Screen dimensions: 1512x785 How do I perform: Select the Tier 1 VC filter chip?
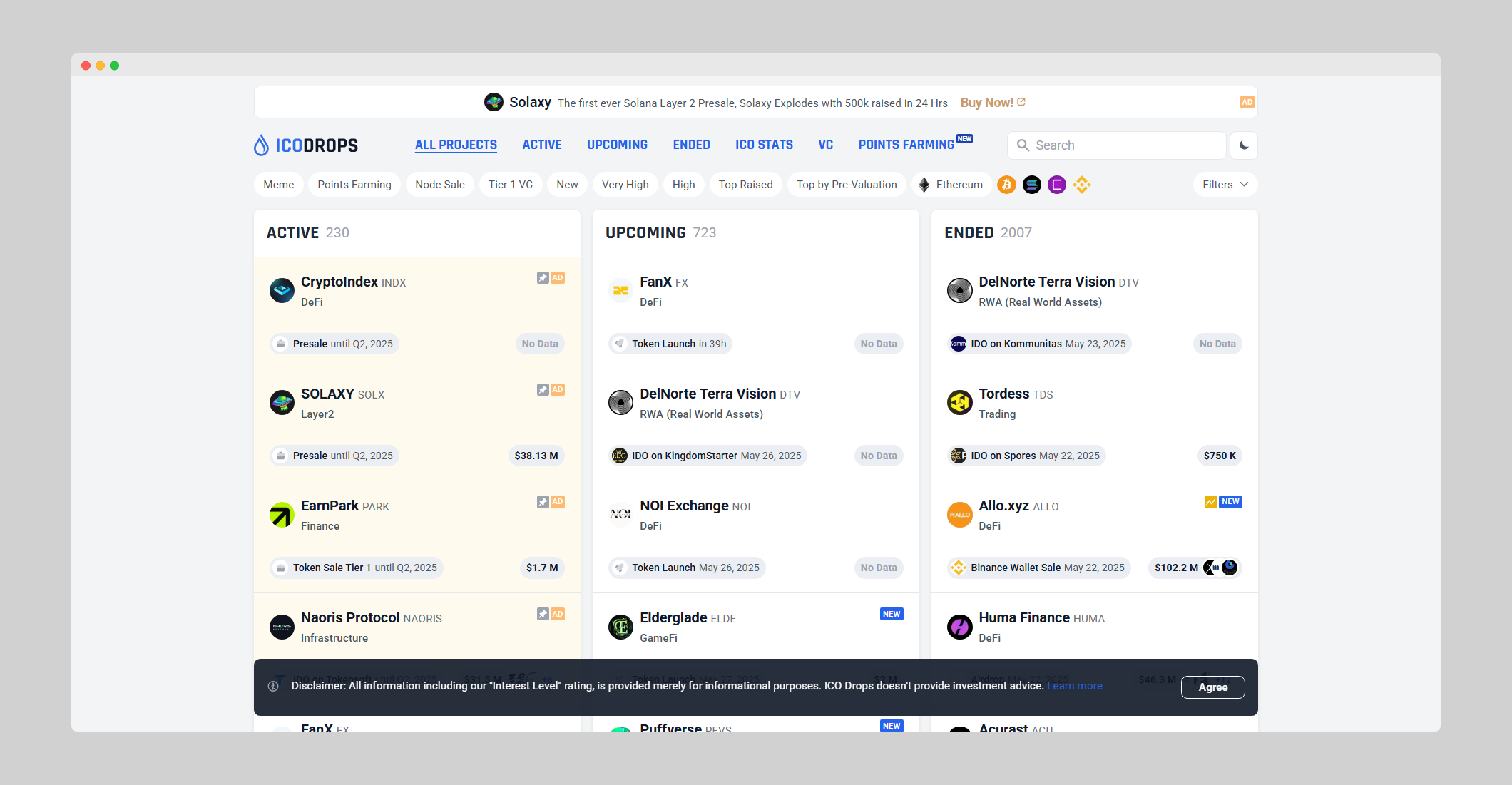click(x=511, y=185)
